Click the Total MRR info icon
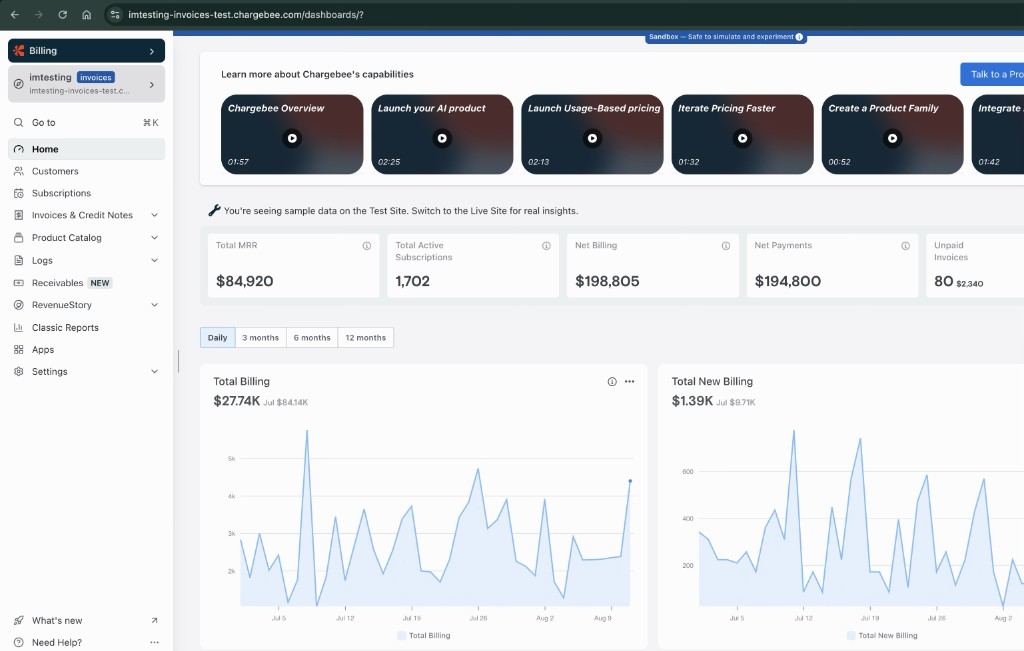 coord(367,246)
